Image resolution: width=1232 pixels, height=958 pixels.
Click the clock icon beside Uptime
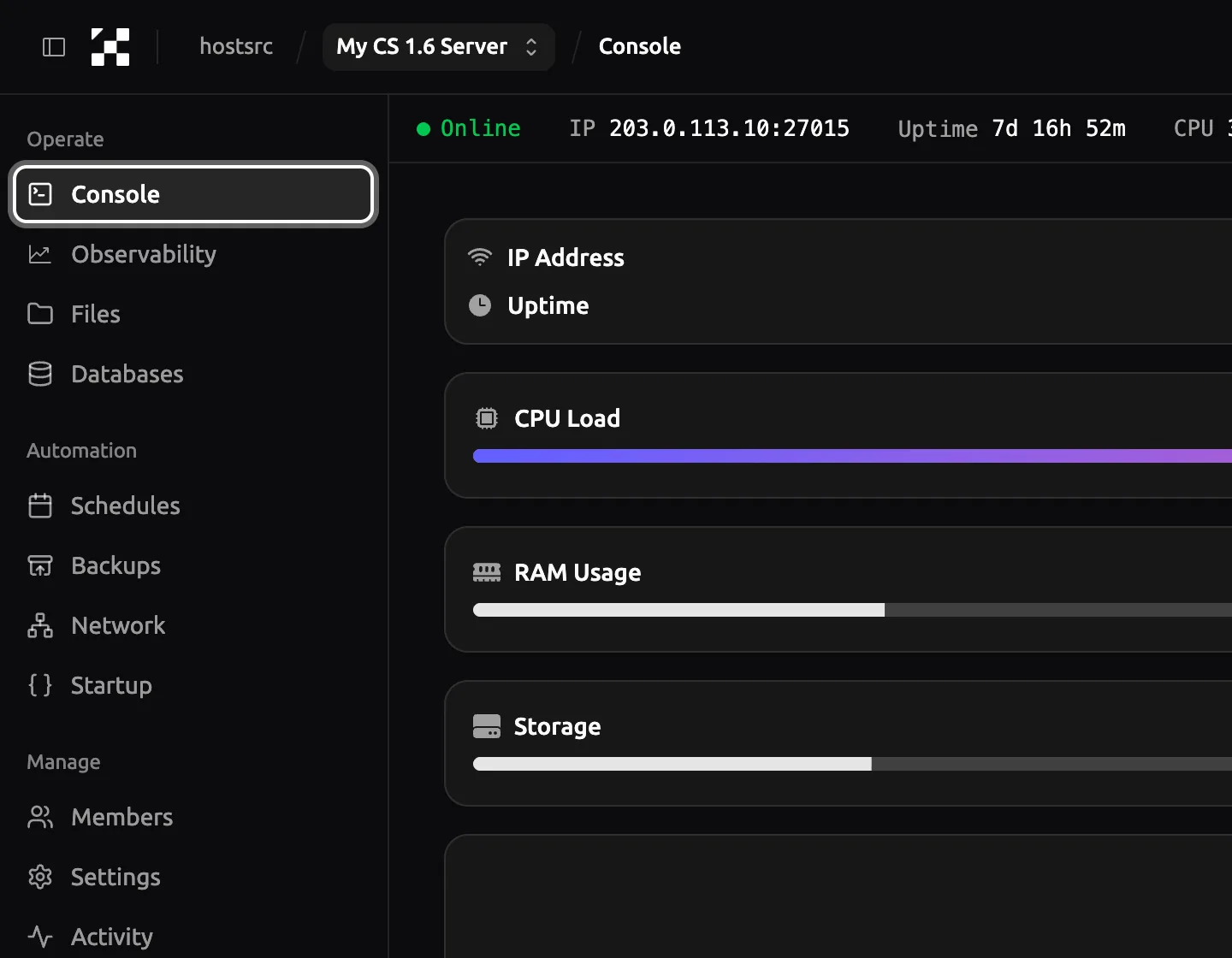click(480, 305)
